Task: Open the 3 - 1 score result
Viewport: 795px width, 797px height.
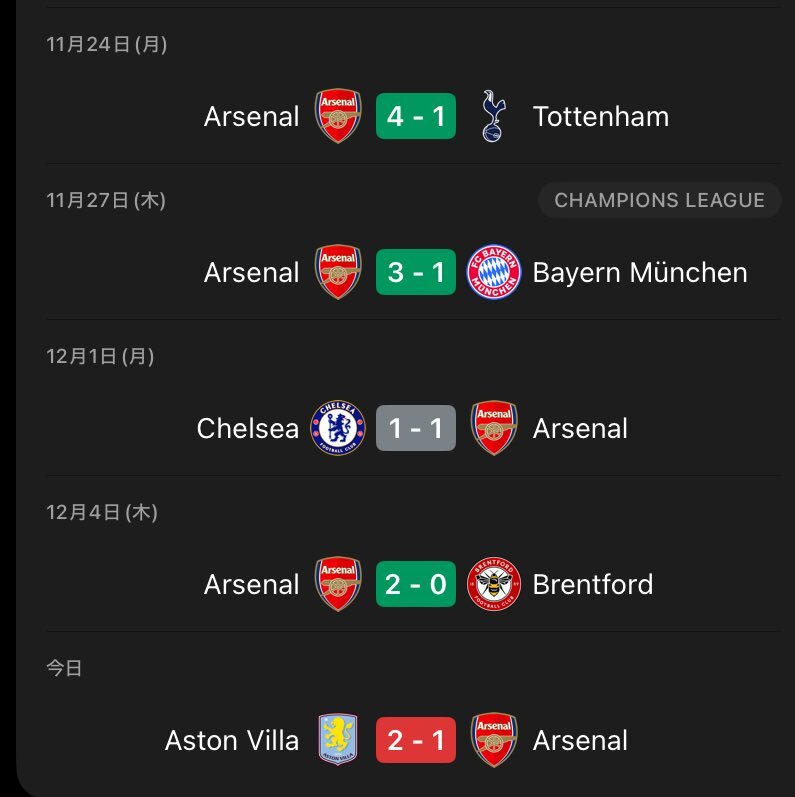Action: click(416, 272)
